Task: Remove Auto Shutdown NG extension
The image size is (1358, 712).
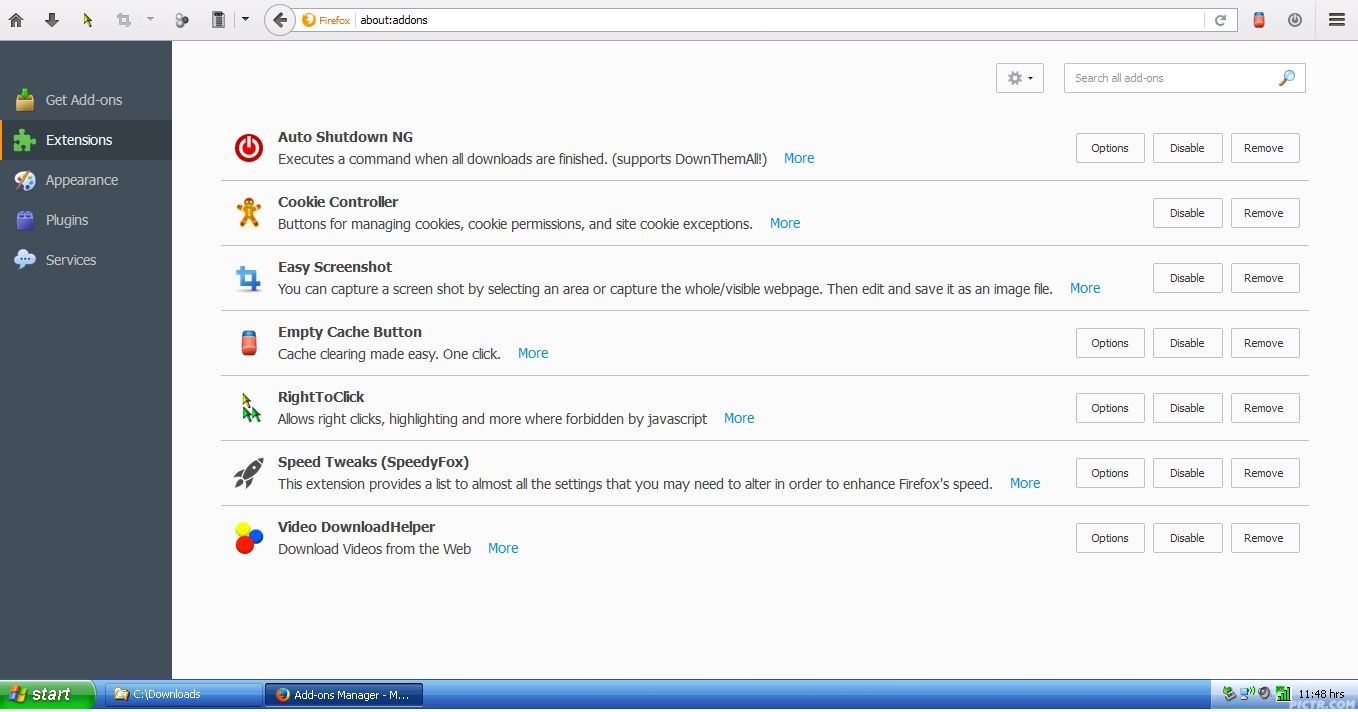Action: (x=1264, y=148)
